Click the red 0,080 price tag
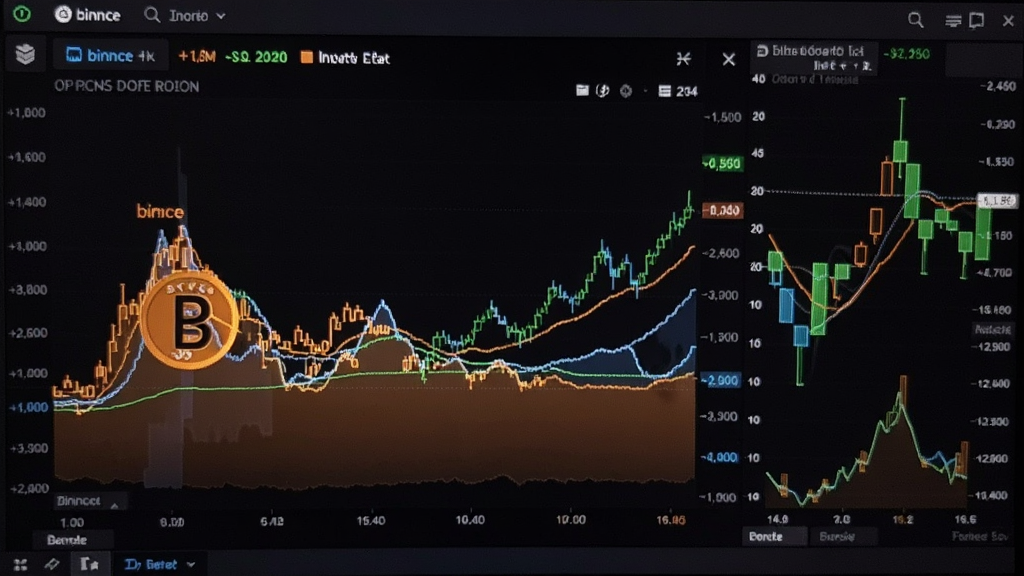This screenshot has height=576, width=1024. [722, 210]
